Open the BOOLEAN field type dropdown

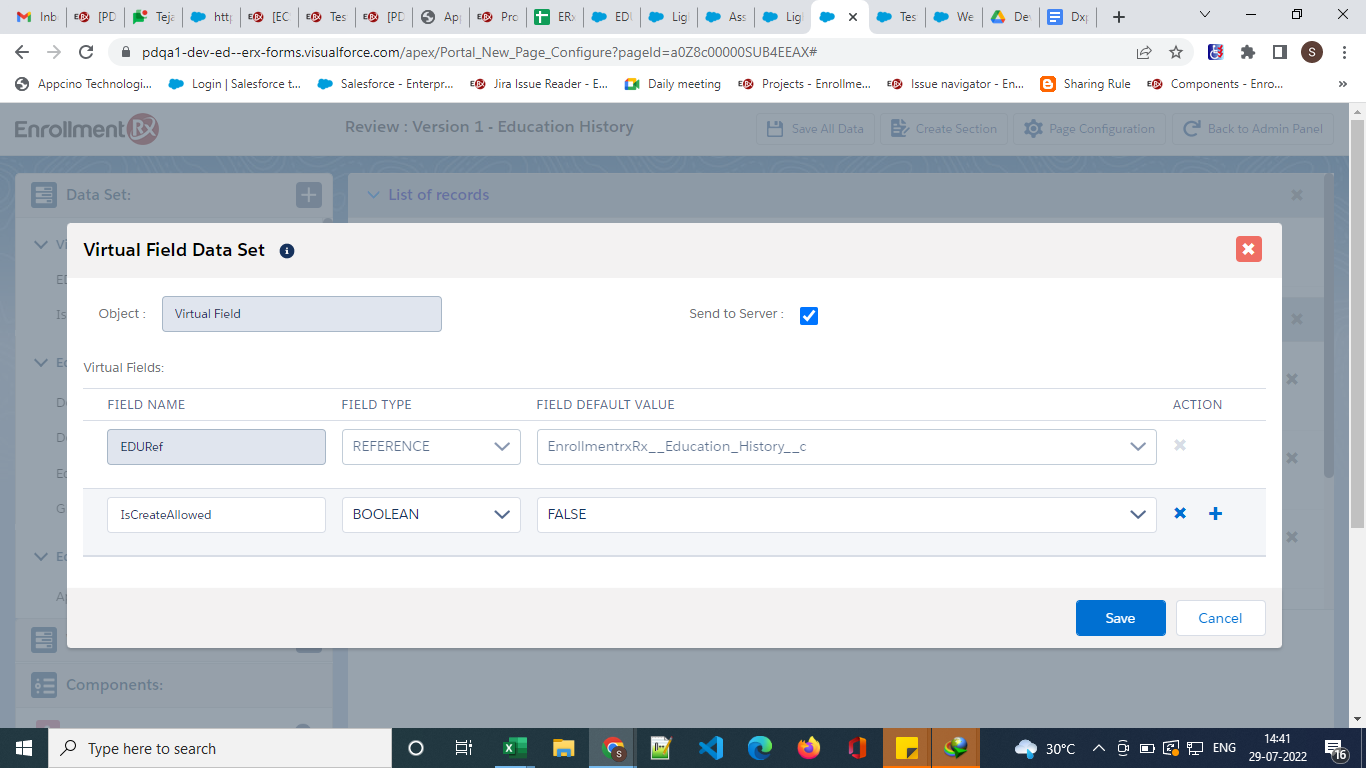[x=431, y=515]
